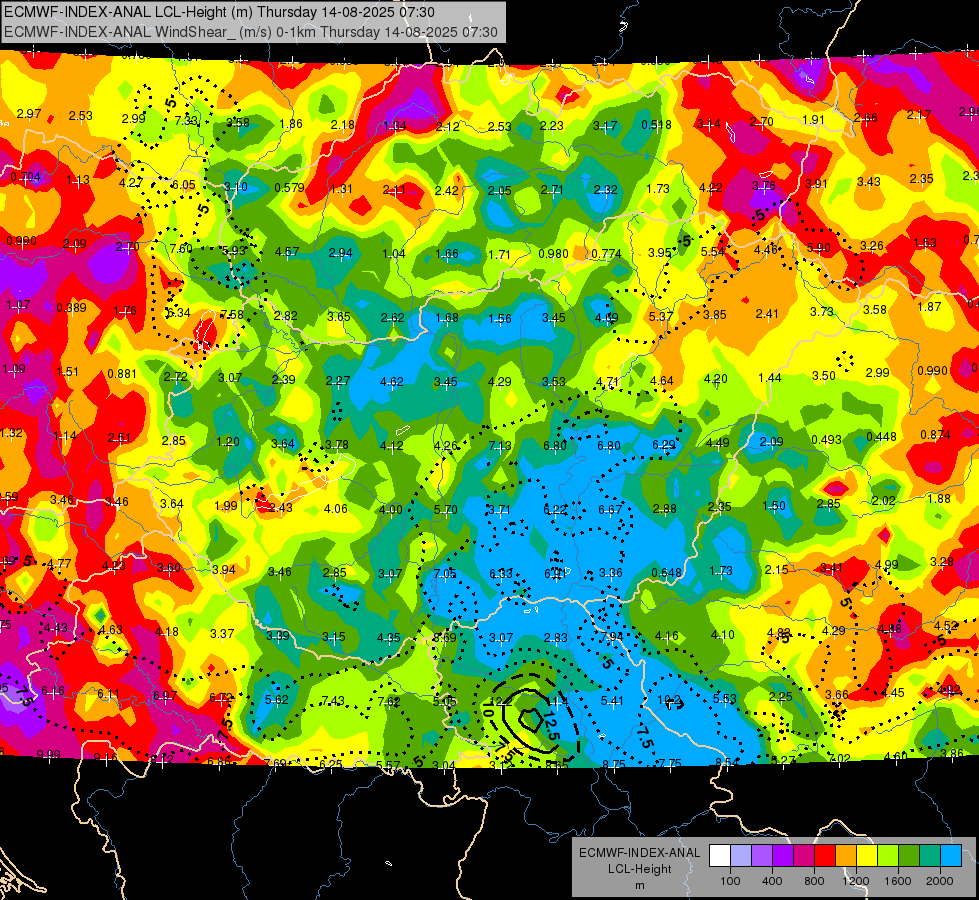The width and height of the screenshot is (979, 900).
Task: Click the white swatch in the LCL-Height legend
Action: coord(720,856)
